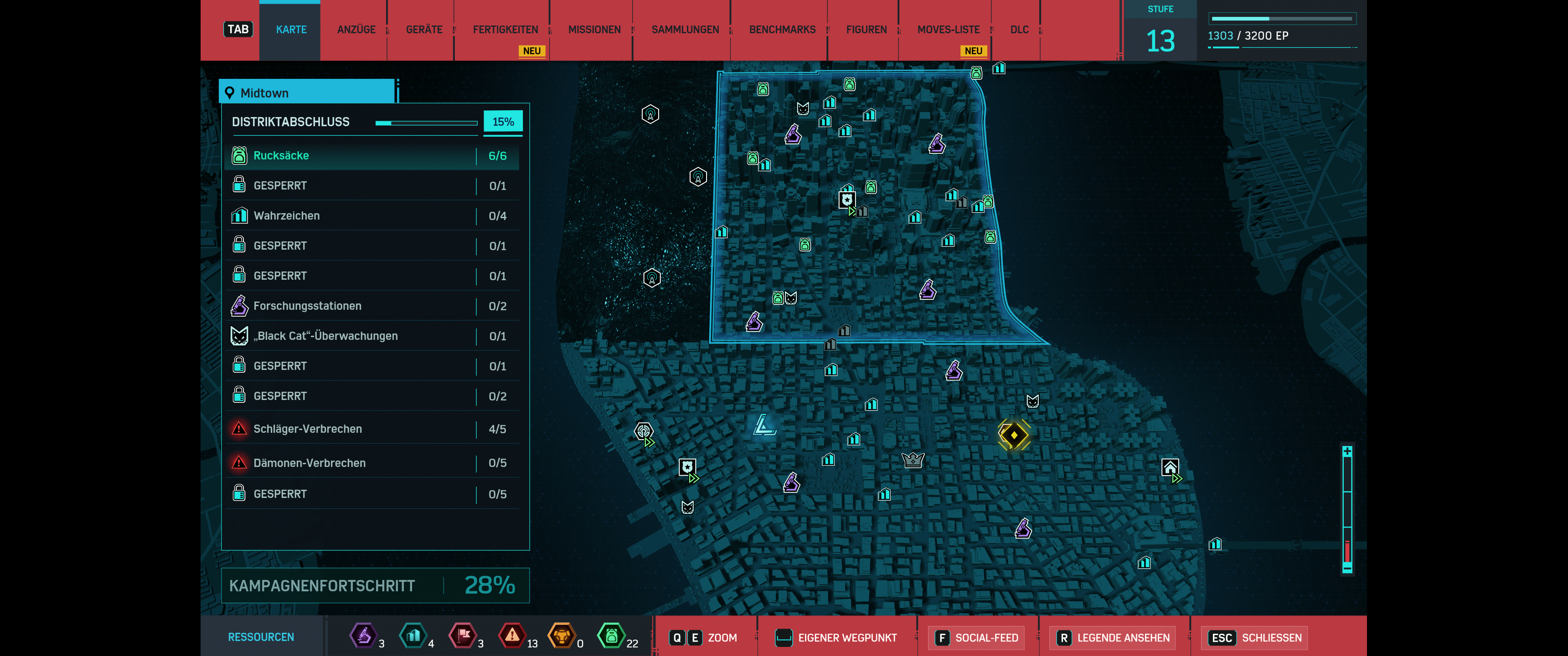Viewport: 1568px width, 656px height.
Task: Click the KAMPAGNENFORTSCHRITT label
Action: 322,585
